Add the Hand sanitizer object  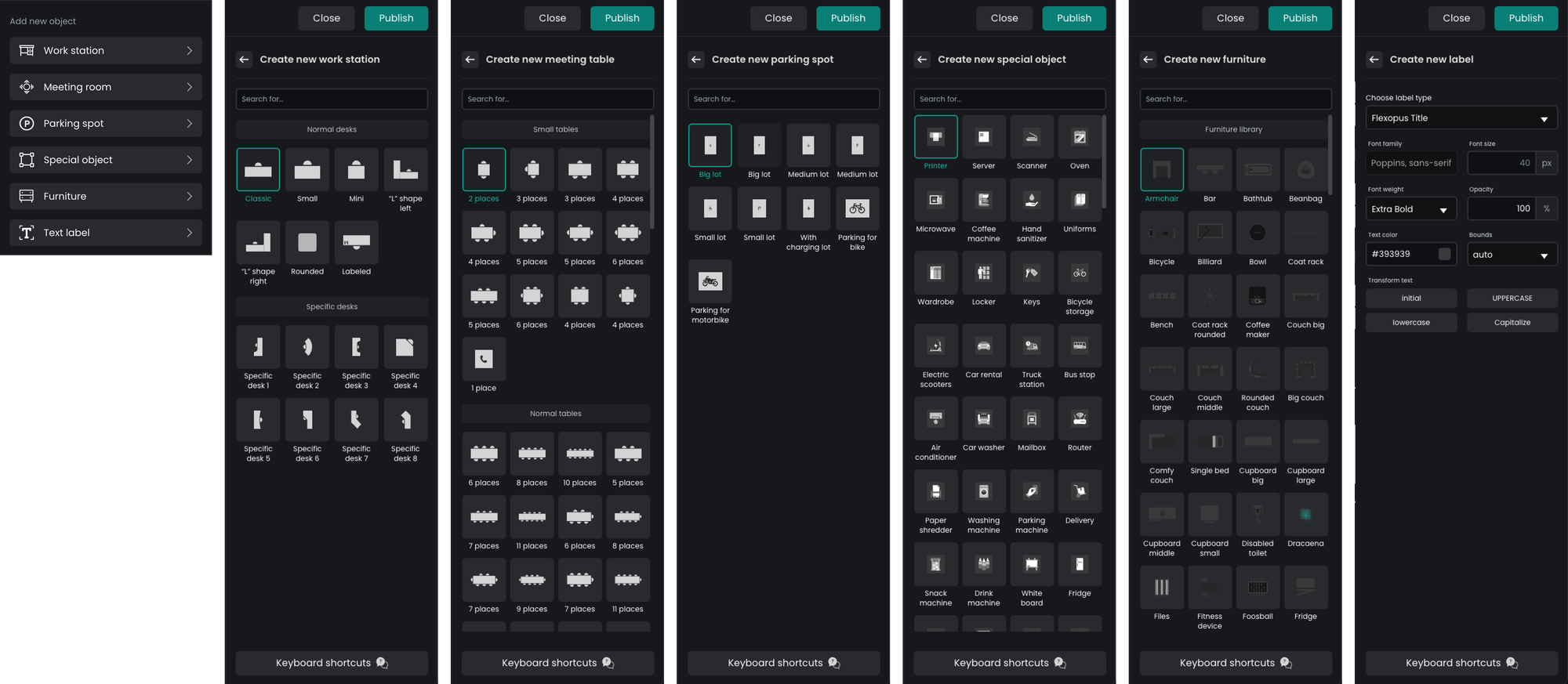pyautogui.click(x=1031, y=200)
